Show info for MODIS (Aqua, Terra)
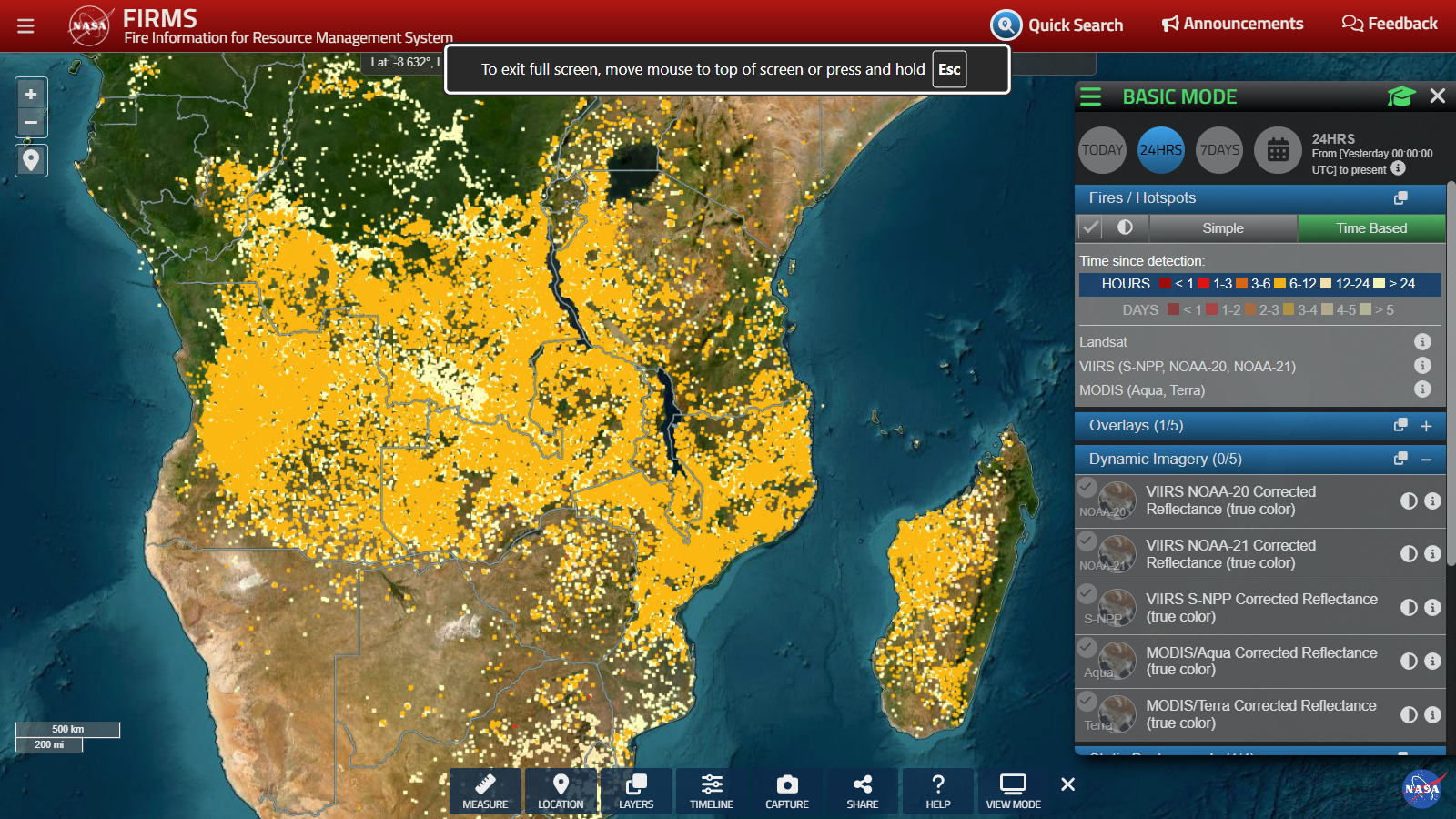Viewport: 1456px width, 819px height. pos(1422,389)
